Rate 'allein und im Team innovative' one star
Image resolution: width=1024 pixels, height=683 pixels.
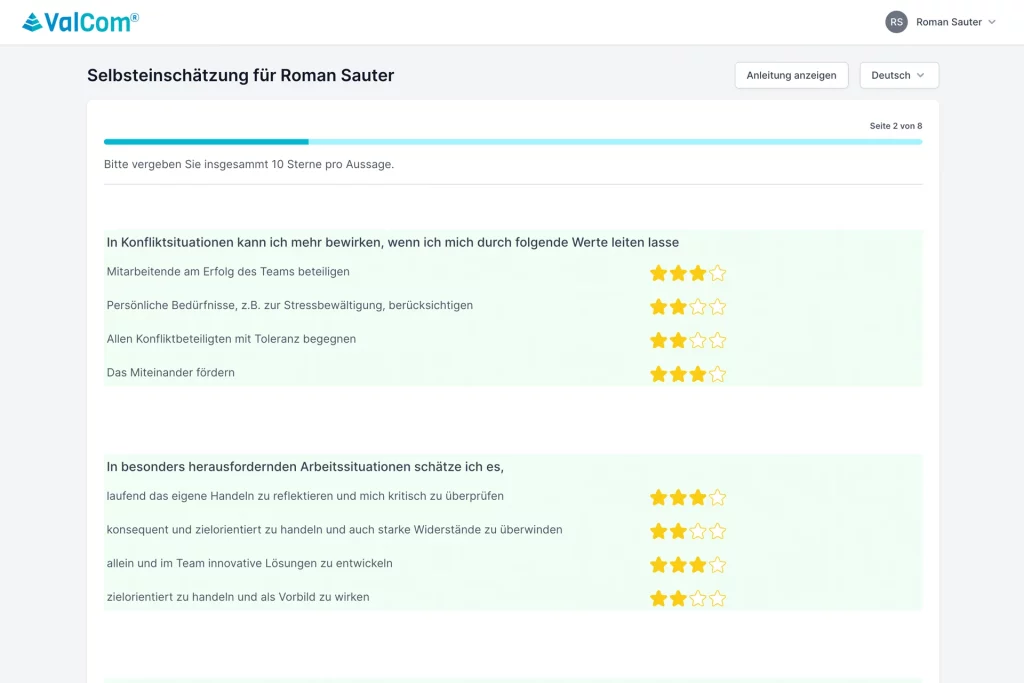[659, 565]
